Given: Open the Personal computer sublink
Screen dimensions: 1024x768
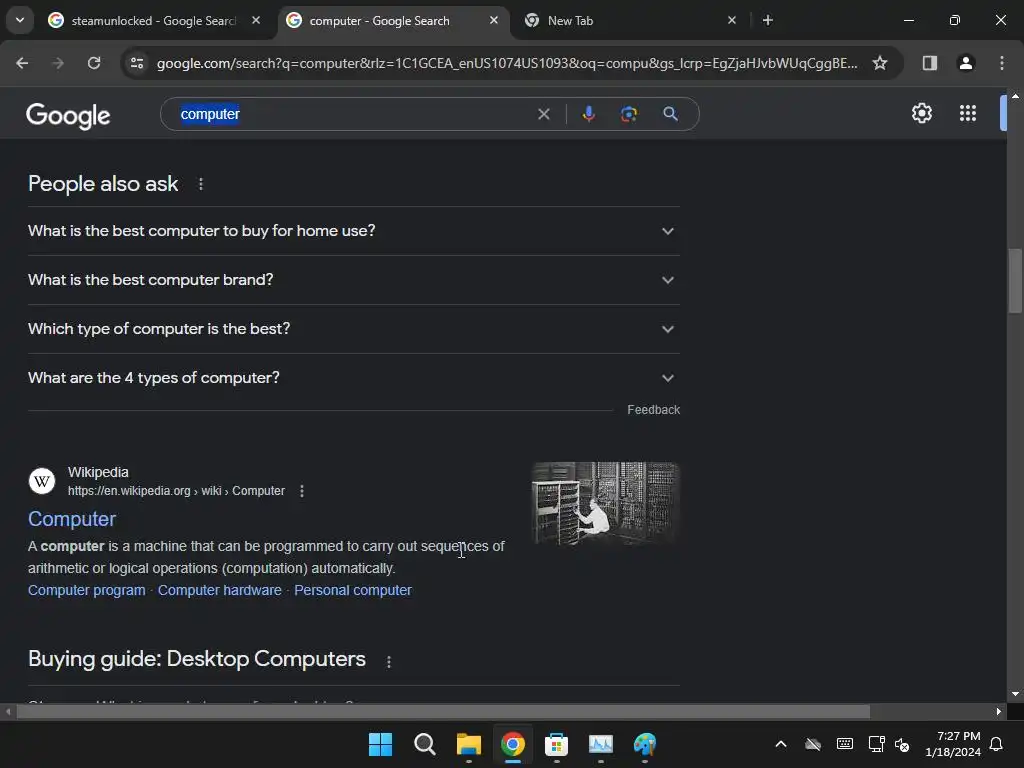Looking at the screenshot, I should pos(353,590).
